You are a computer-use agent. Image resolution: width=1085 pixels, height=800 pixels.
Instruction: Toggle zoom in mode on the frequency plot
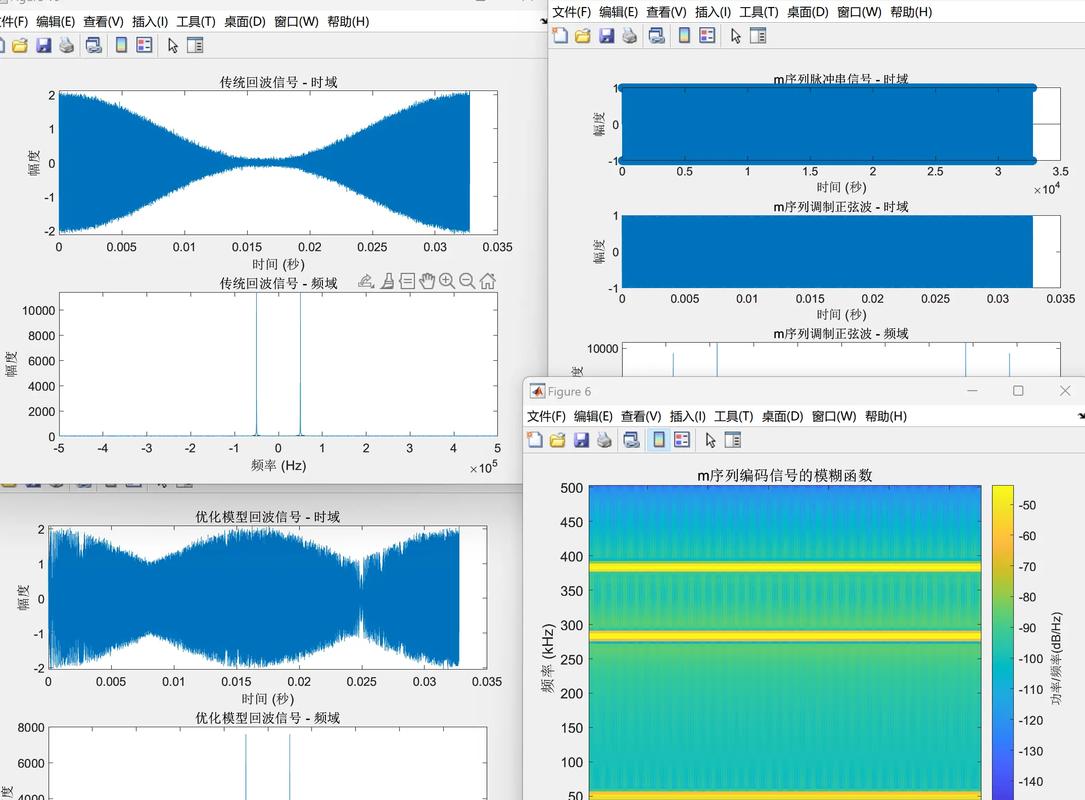446,281
